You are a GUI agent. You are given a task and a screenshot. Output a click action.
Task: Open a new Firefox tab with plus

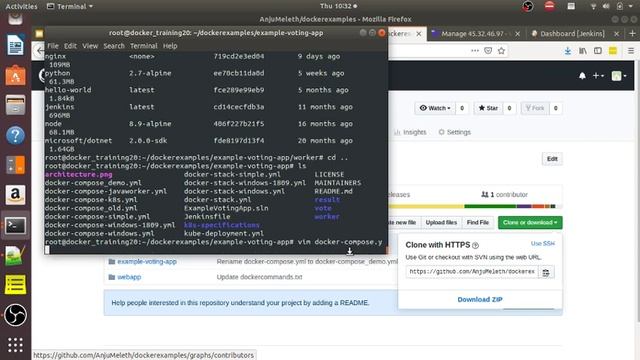[632, 34]
